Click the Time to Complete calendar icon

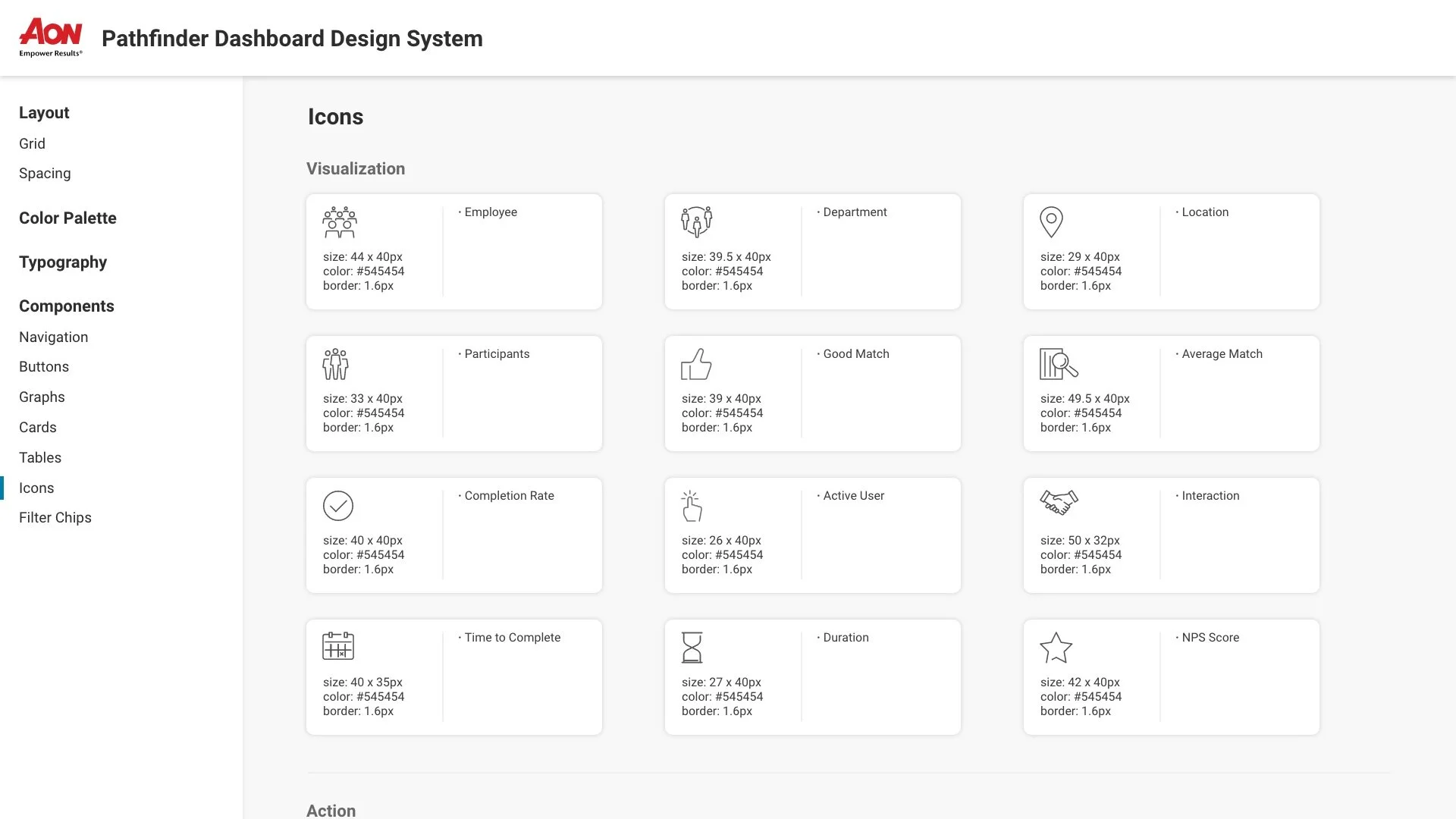(x=338, y=646)
